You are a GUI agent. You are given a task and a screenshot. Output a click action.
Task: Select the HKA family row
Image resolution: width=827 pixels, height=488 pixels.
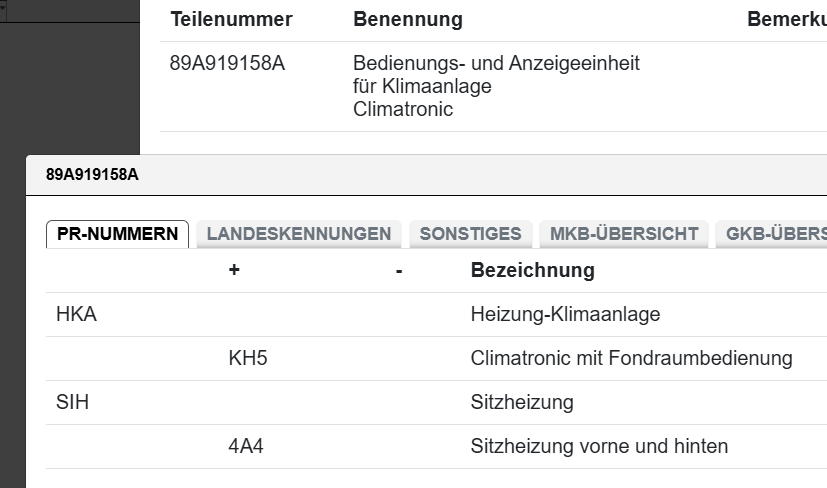76,315
